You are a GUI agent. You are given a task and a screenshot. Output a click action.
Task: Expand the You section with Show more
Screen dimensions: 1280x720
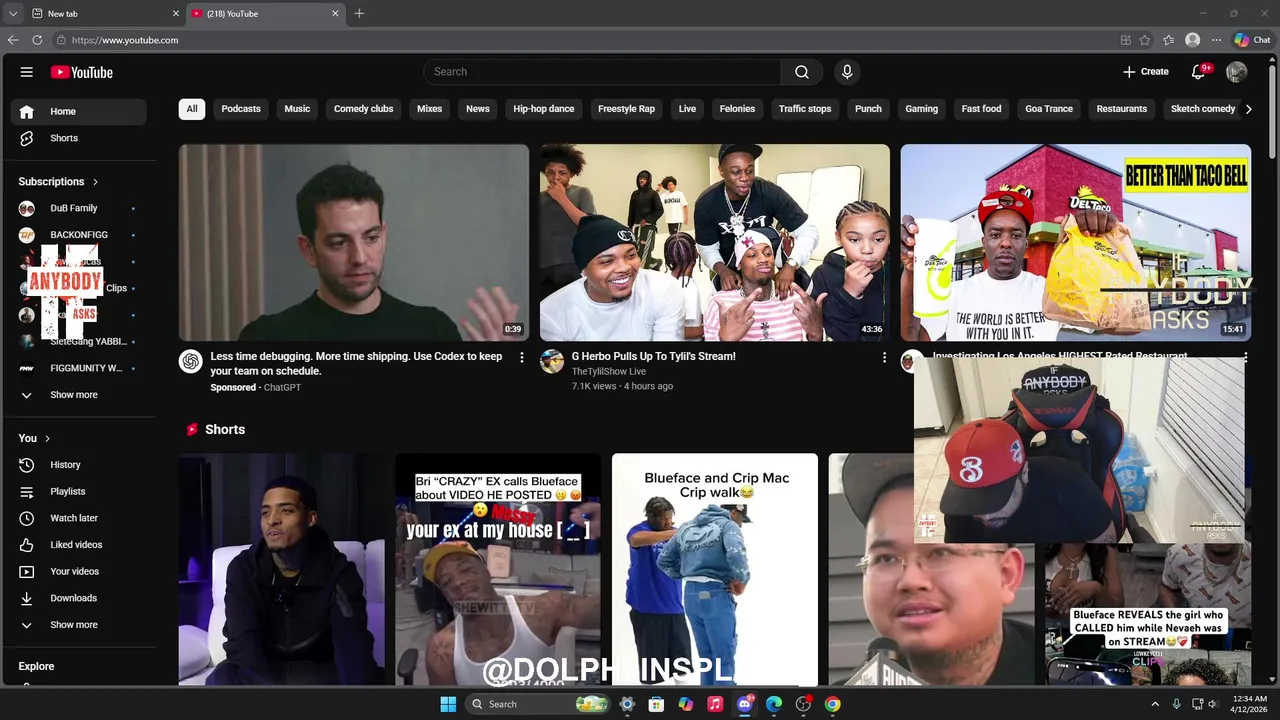tap(79, 625)
